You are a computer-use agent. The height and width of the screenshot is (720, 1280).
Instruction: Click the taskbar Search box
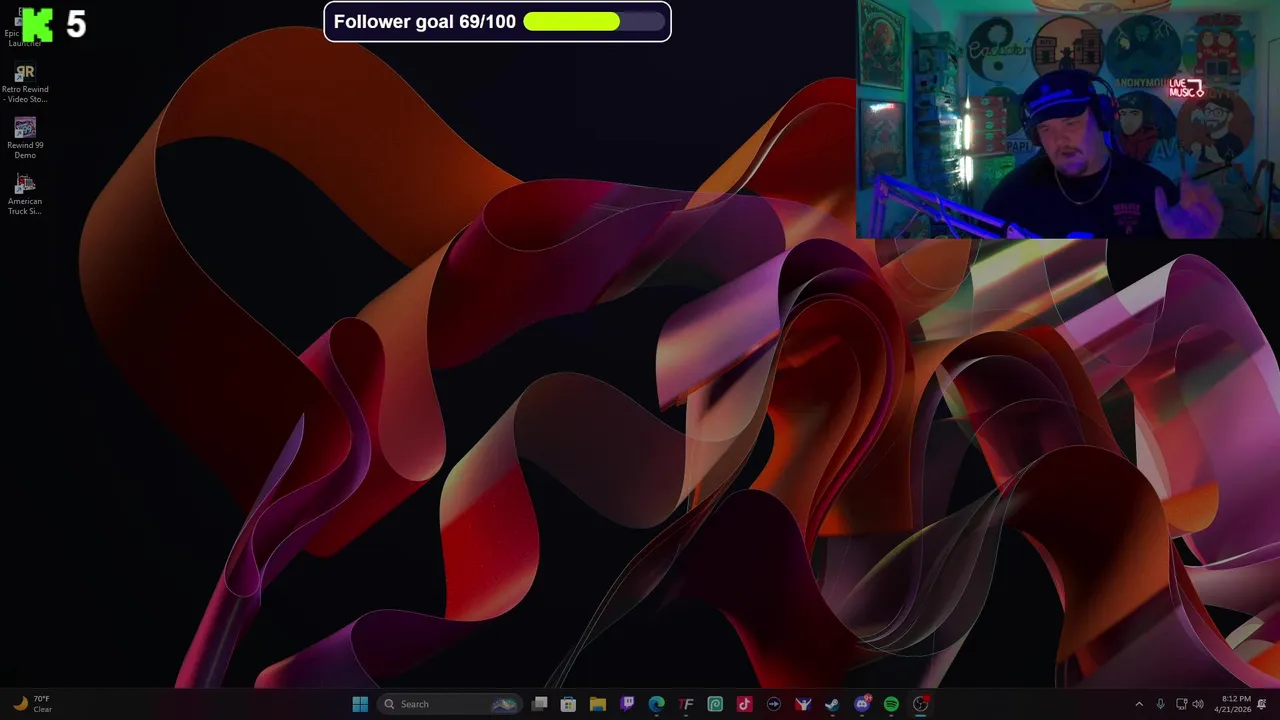coord(450,704)
